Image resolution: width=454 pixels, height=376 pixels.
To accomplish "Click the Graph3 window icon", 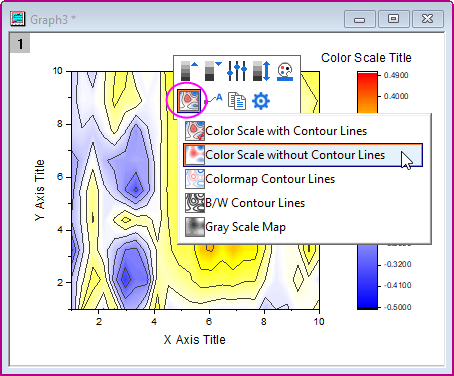I will tap(17, 19).
